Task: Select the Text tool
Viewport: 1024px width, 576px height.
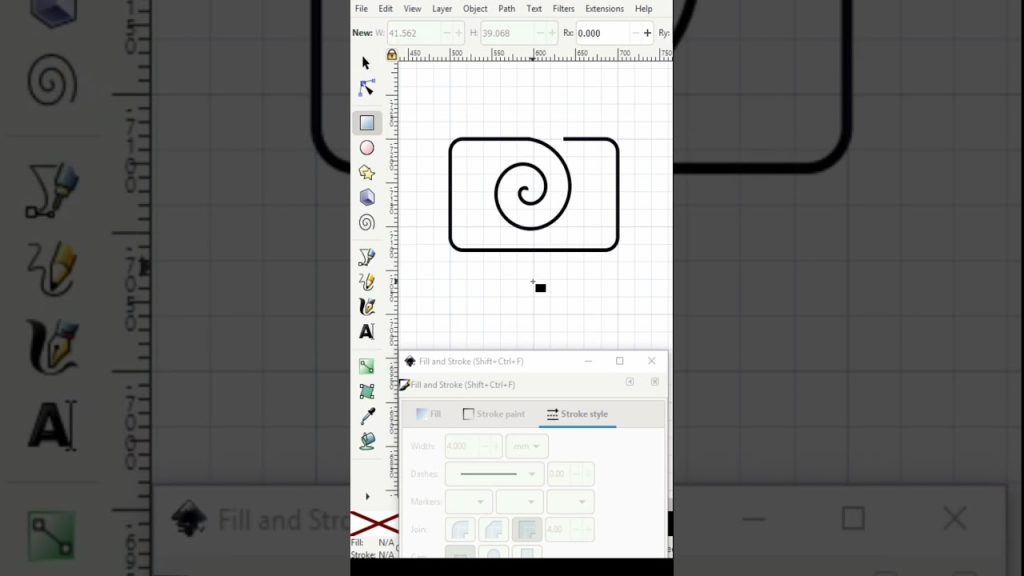Action: (367, 331)
